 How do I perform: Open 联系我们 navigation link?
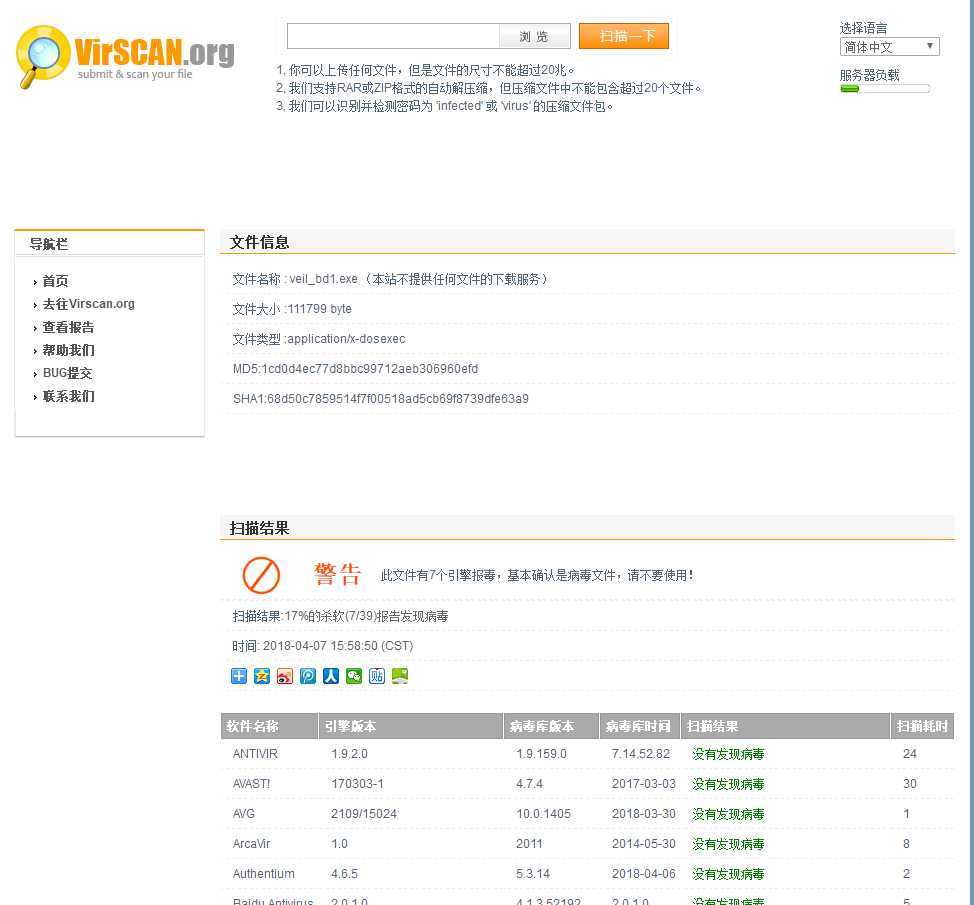click(x=68, y=396)
